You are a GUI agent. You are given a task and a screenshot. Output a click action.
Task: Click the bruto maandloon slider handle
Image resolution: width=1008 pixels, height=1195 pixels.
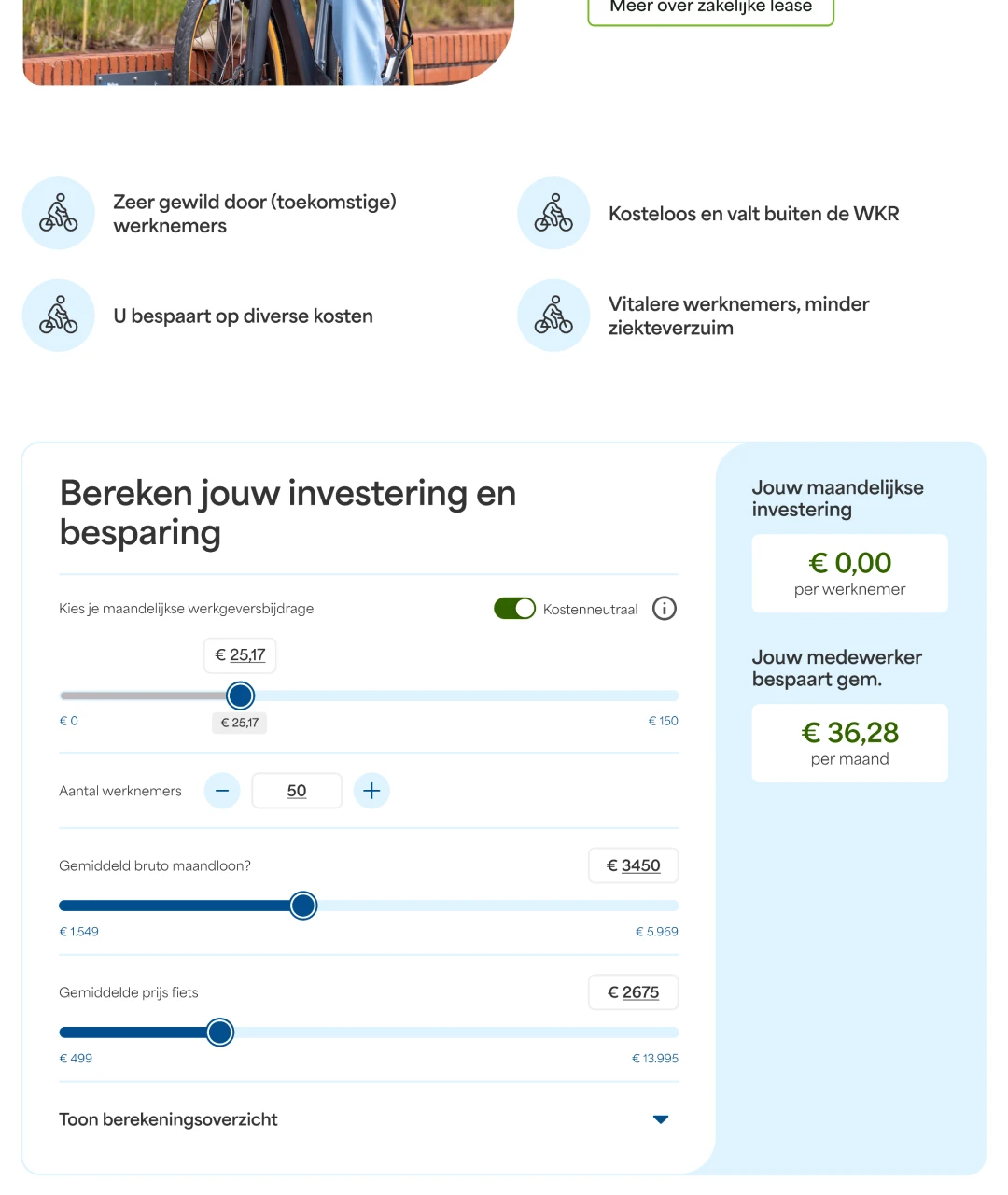[303, 906]
